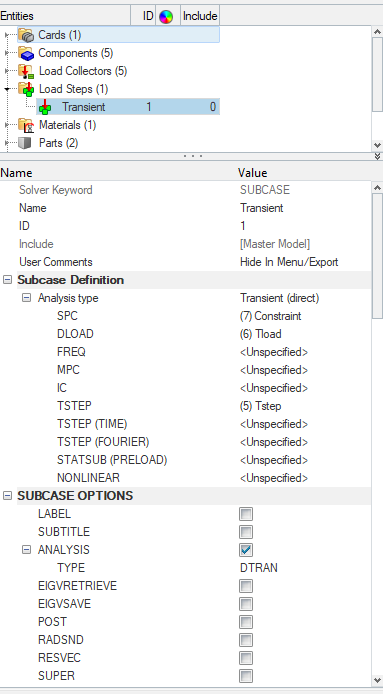Click the Solver Keyword value 'SUBCASE'

point(265,190)
